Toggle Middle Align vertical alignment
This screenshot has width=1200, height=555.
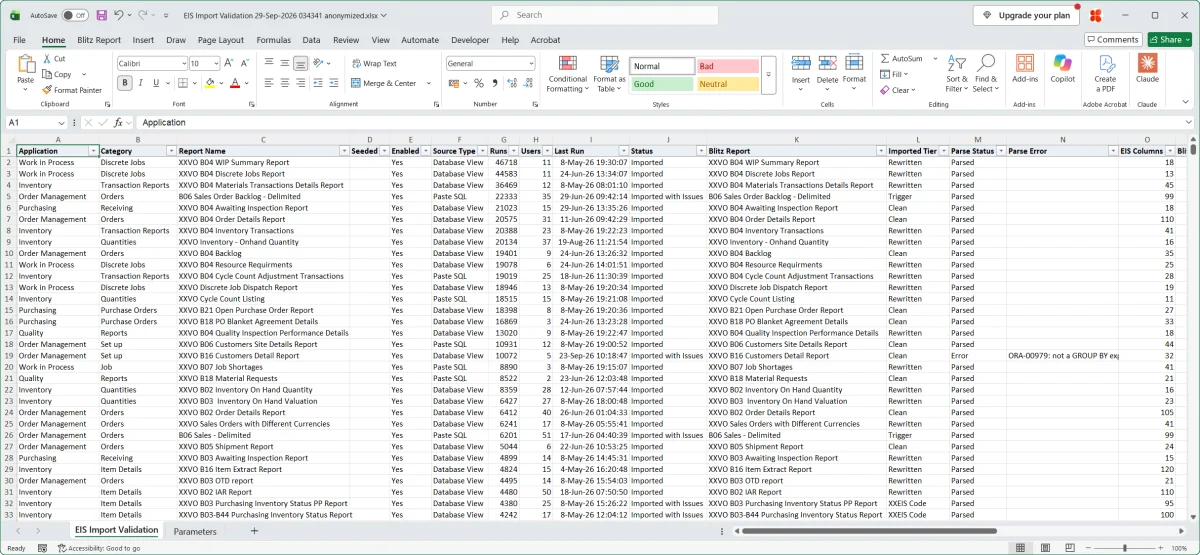click(x=285, y=63)
